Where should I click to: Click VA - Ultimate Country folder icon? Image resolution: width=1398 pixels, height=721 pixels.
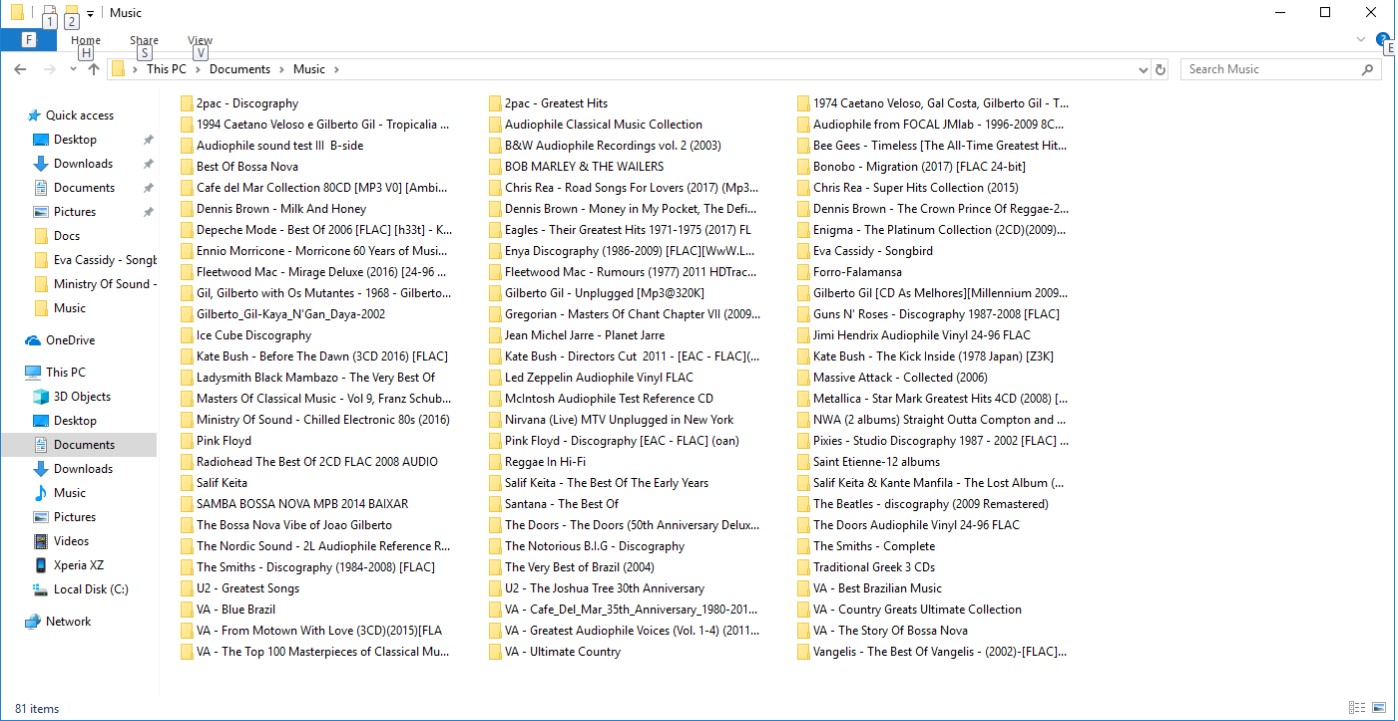[x=495, y=651]
